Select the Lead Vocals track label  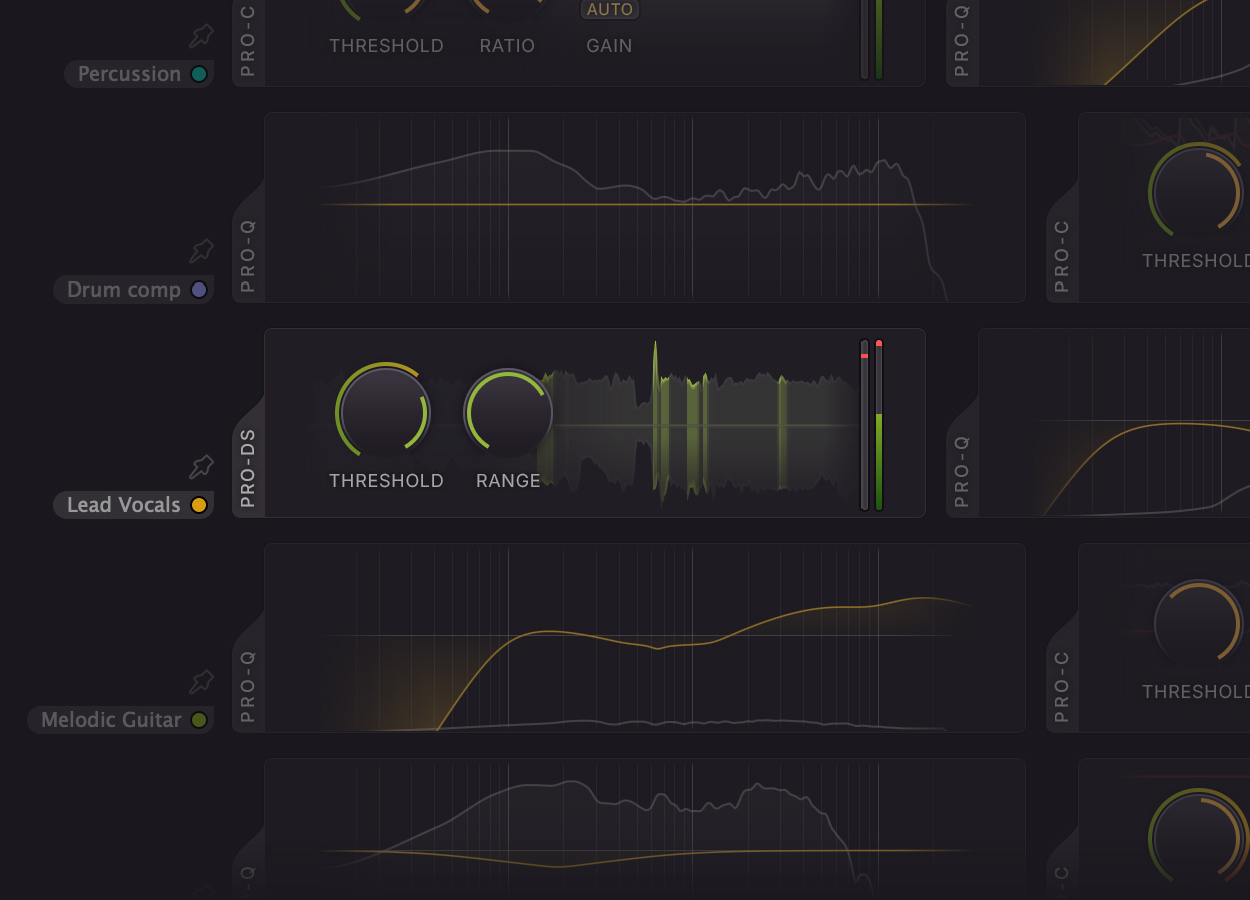[x=123, y=505]
